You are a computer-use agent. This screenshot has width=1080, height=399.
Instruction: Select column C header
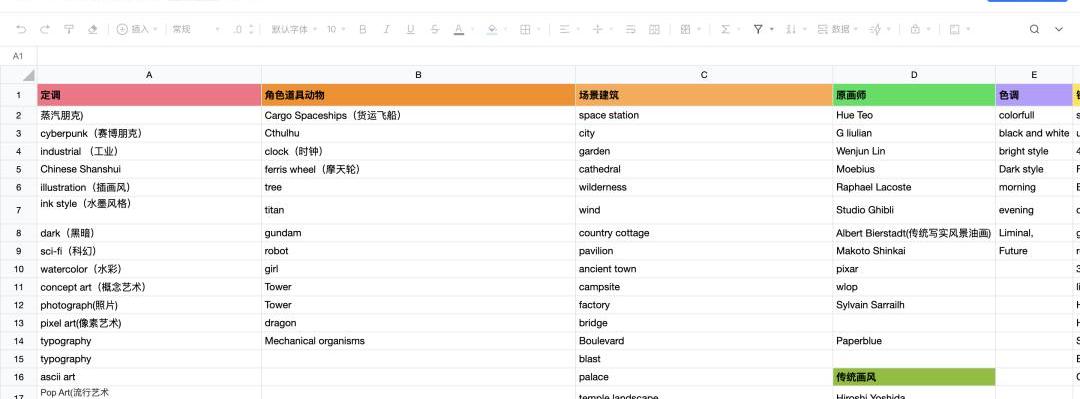[704, 75]
